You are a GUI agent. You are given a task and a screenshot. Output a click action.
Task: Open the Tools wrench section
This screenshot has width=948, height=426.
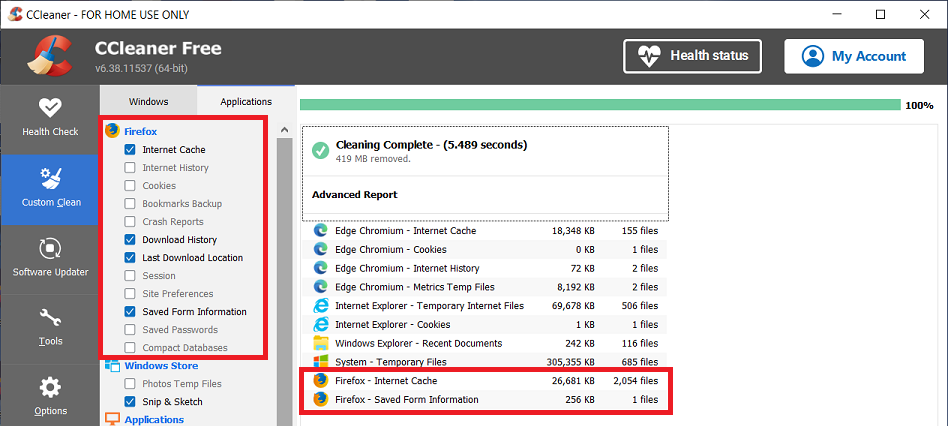pyautogui.click(x=50, y=327)
